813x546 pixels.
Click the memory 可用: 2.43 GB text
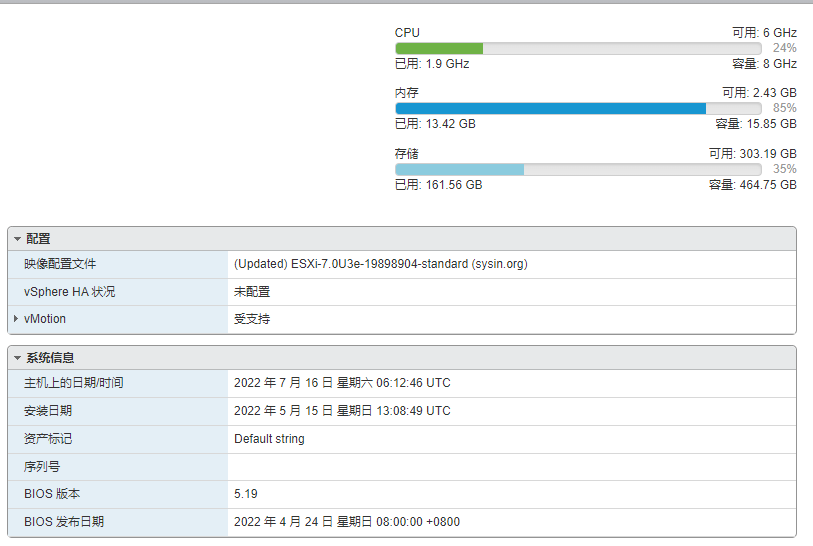[x=760, y=93]
